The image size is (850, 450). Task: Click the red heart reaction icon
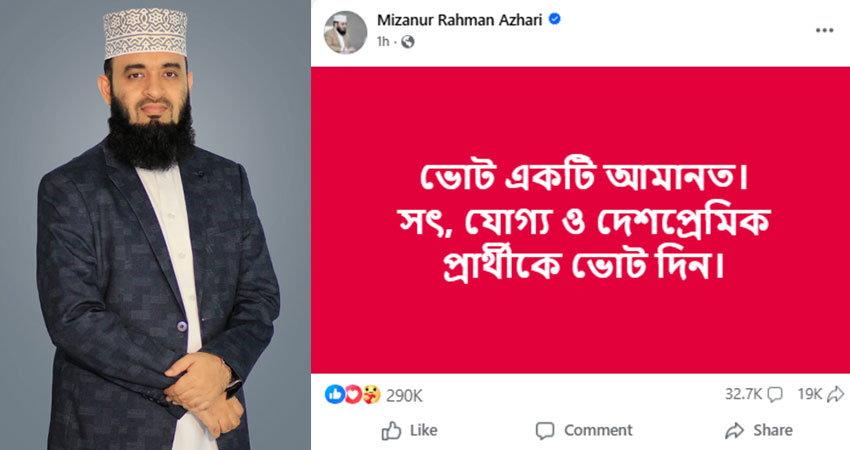(x=353, y=394)
